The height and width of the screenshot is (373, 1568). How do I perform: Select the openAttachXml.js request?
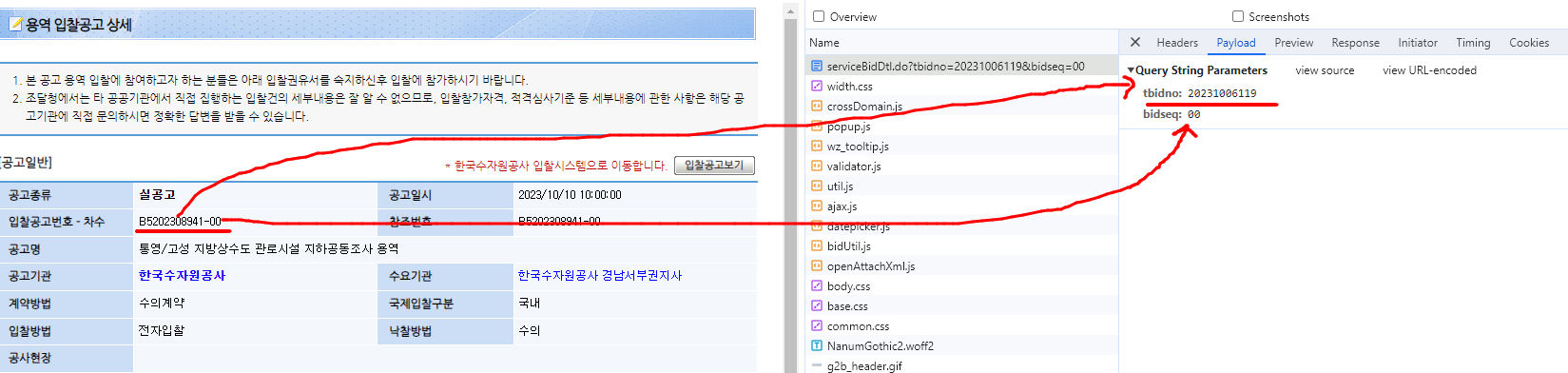coord(962,266)
